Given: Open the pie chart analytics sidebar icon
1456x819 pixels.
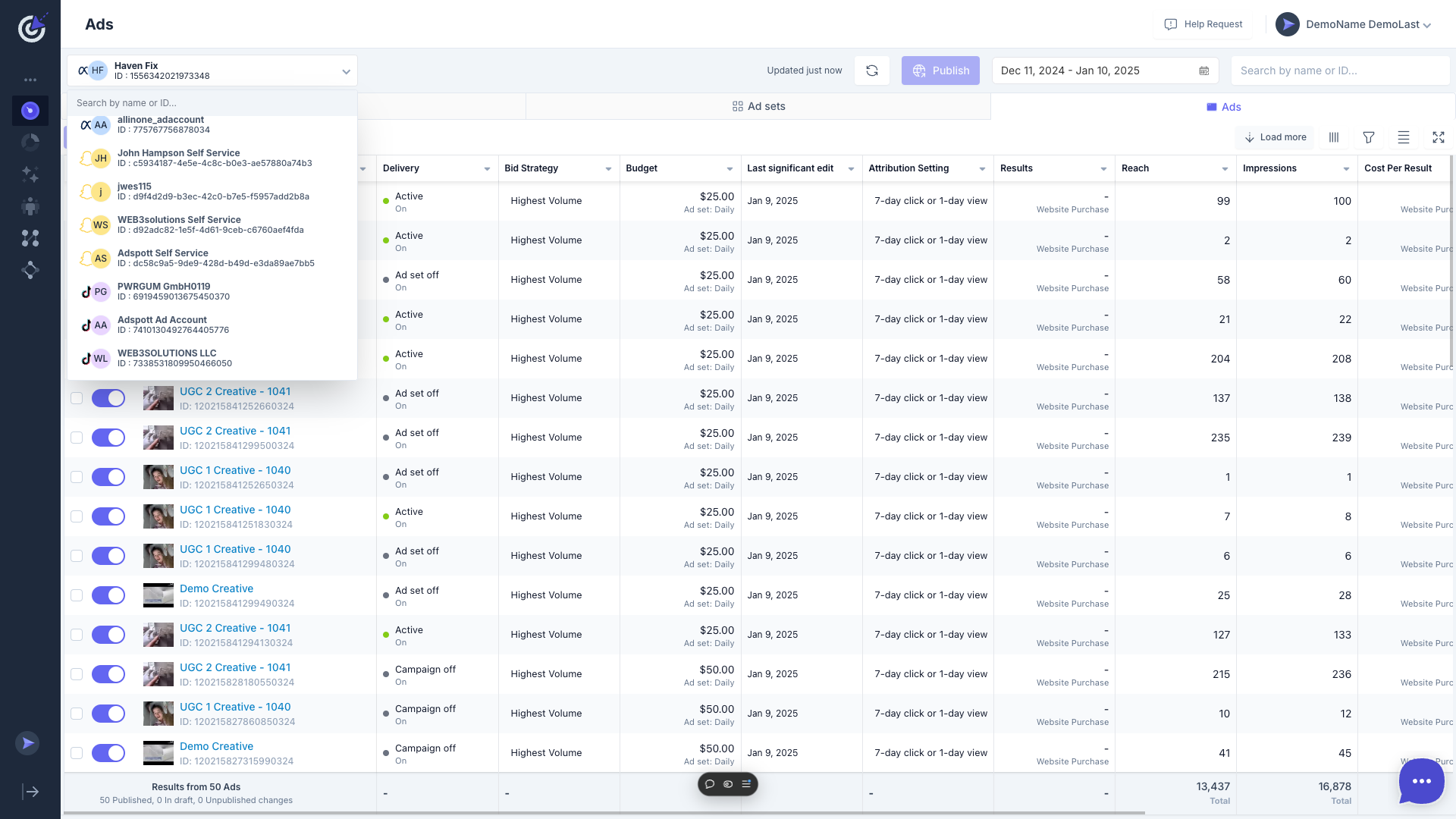Looking at the screenshot, I should click(x=30, y=143).
